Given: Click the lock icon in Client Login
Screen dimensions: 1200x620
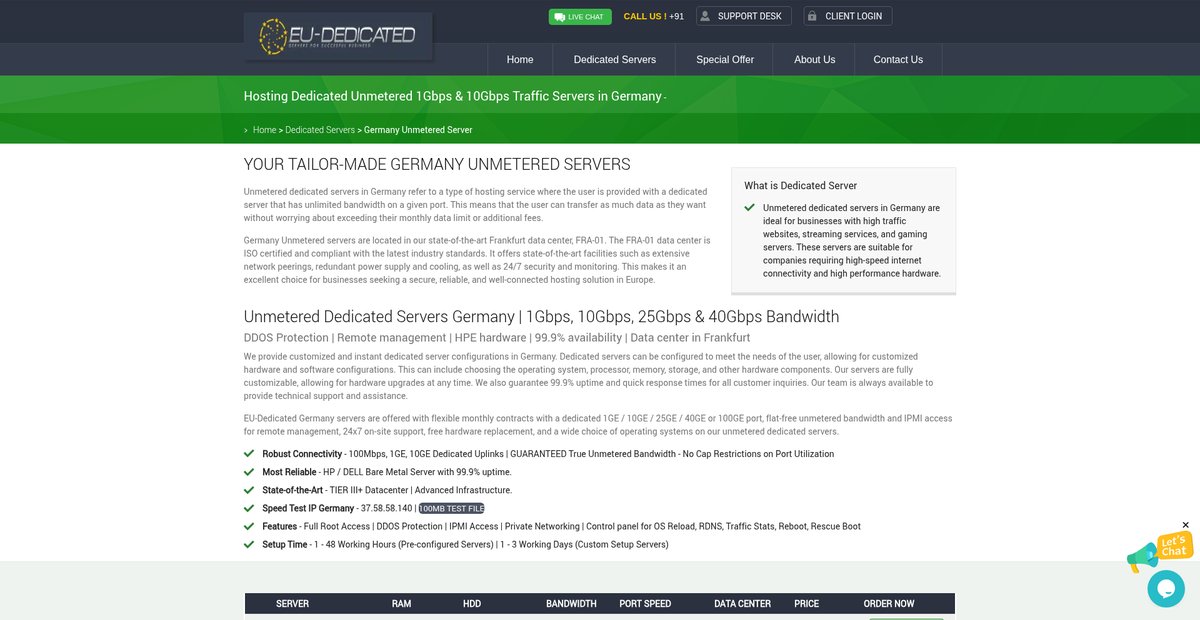Looking at the screenshot, I should [x=812, y=16].
